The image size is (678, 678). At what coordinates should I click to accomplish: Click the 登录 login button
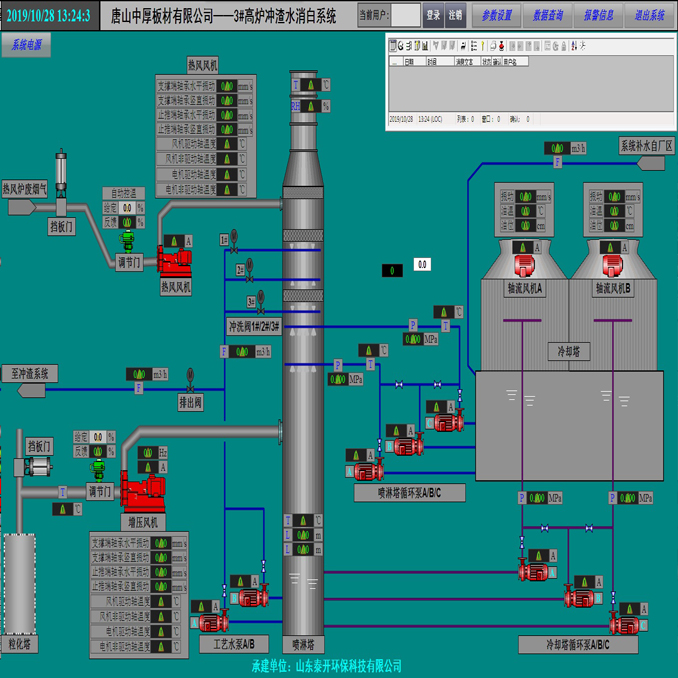pos(433,16)
